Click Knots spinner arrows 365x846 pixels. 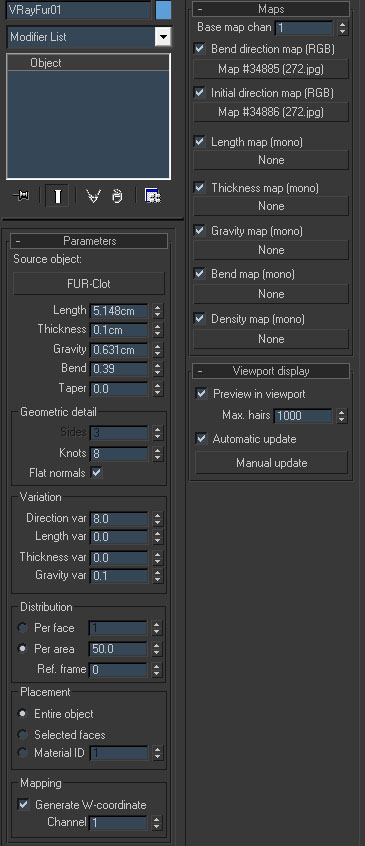[x=157, y=453]
